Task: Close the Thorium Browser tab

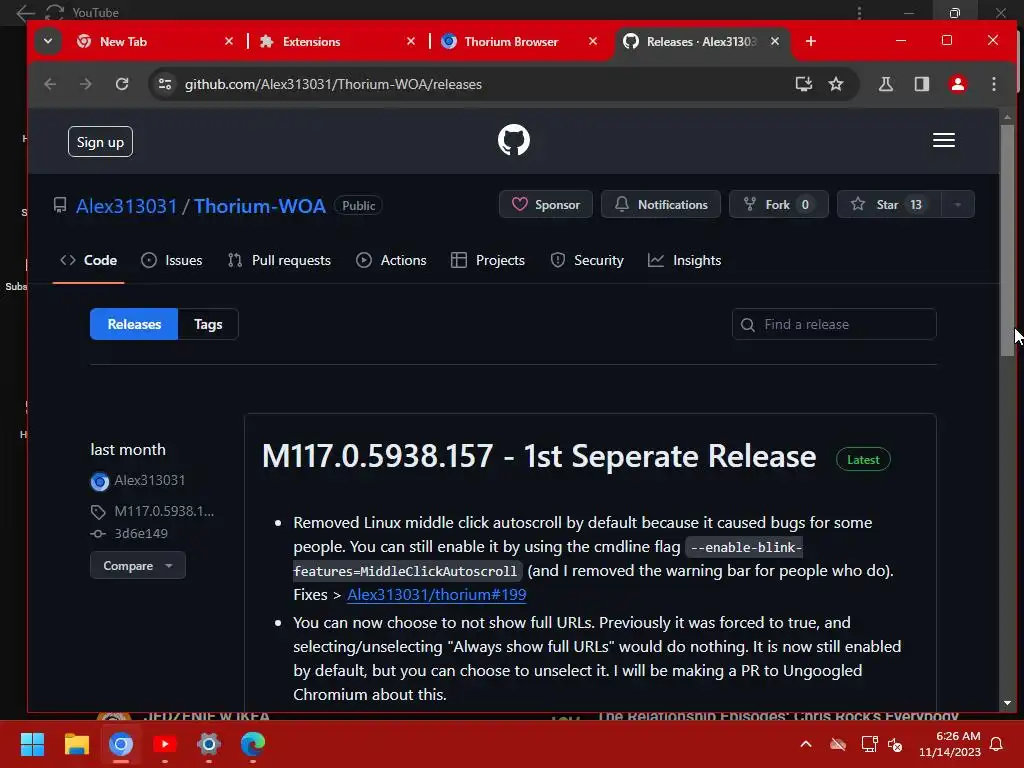Action: click(593, 41)
